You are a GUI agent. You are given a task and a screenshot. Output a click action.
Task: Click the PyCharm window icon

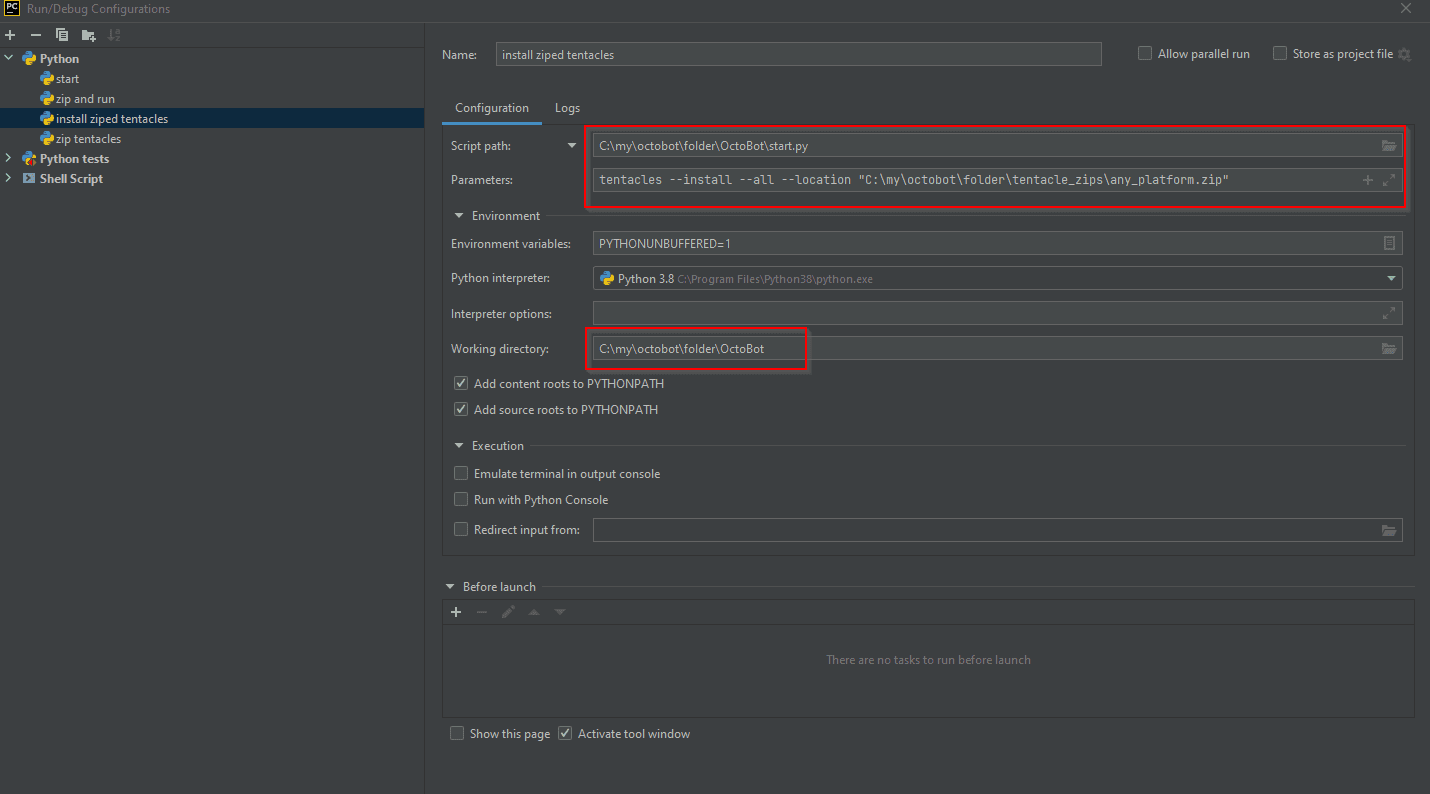[x=12, y=9]
